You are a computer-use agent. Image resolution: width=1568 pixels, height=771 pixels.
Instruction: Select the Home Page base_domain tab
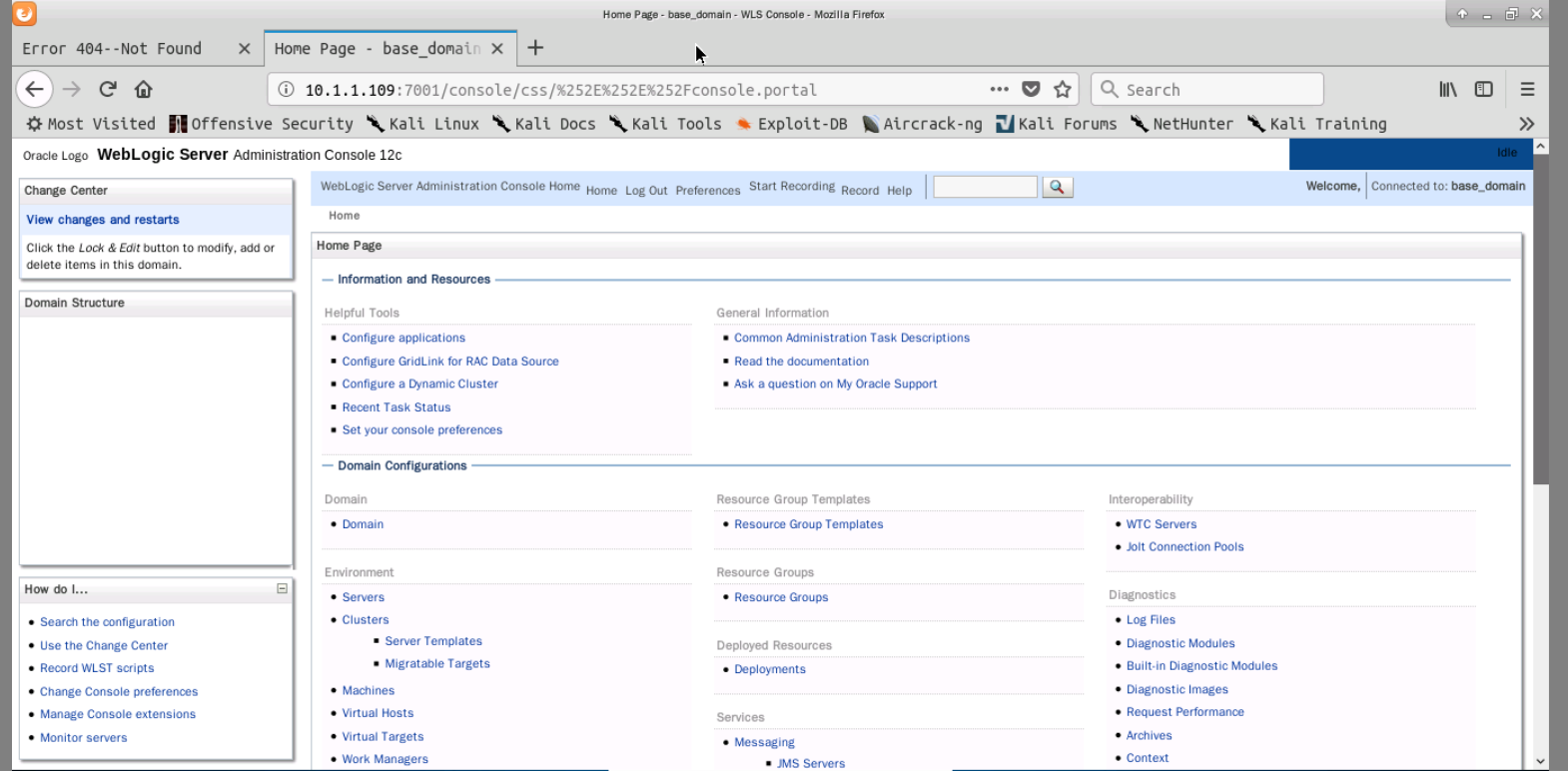(378, 48)
